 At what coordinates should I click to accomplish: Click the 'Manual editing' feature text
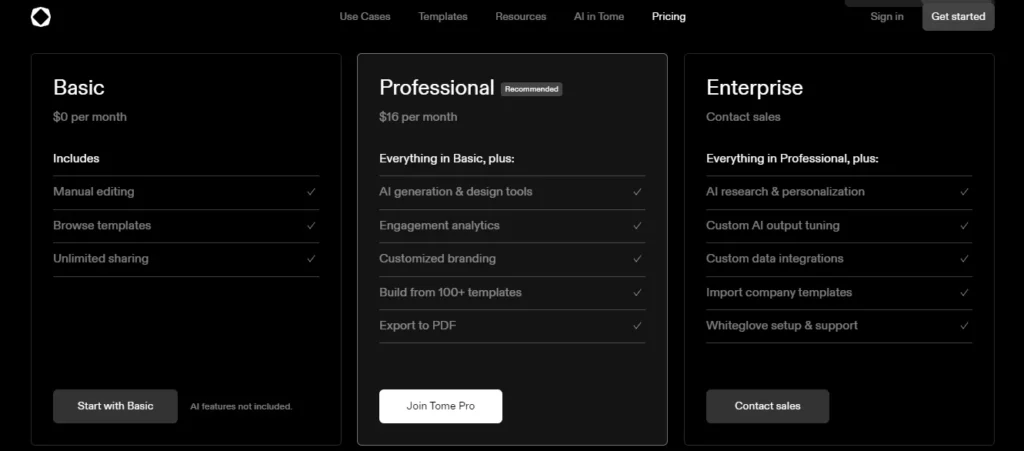(94, 192)
